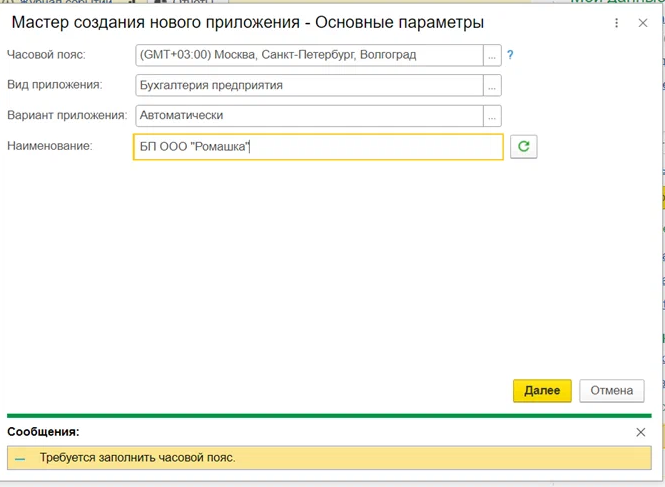Image resolution: width=665 pixels, height=487 pixels.
Task: Close the application creation wizard dialog
Action: click(x=643, y=23)
